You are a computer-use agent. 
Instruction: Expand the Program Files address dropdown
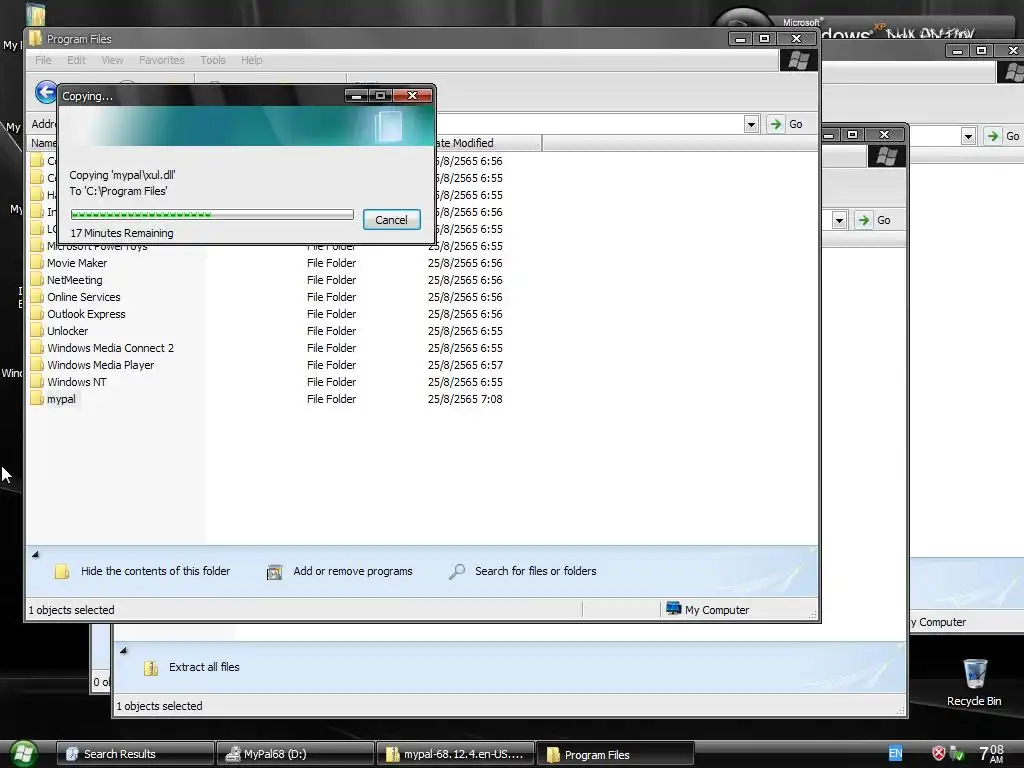point(751,124)
